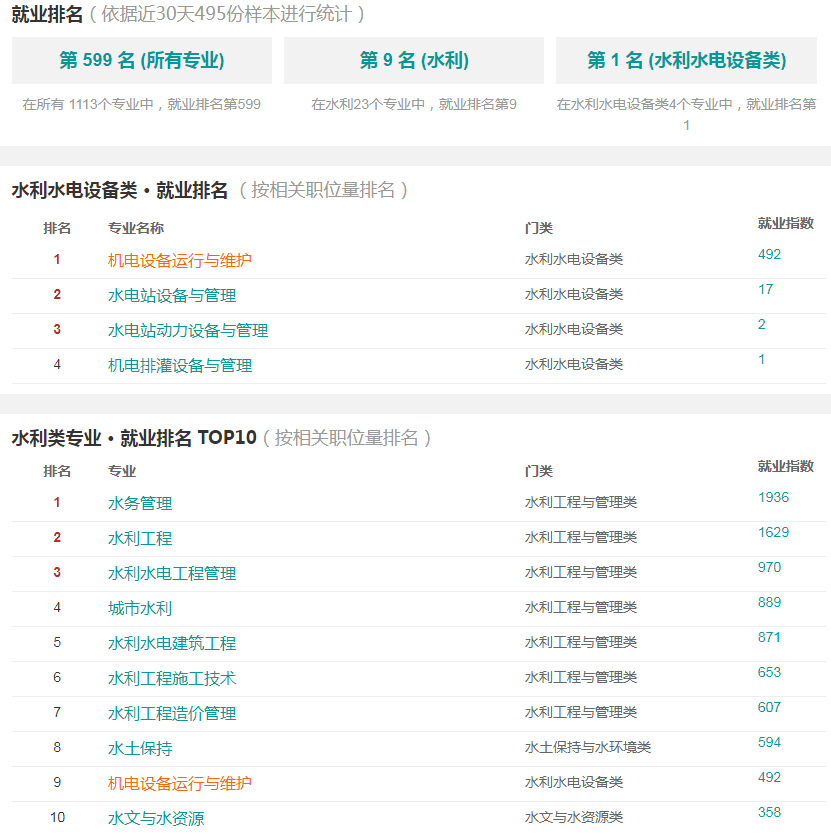Viewport: 831px width, 836px height.
Task: Click employment index 889 for 城市水利
Action: 769,602
